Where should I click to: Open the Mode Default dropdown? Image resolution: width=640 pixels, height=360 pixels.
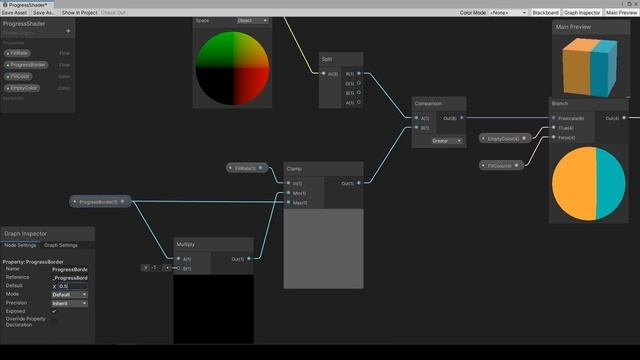click(x=69, y=294)
